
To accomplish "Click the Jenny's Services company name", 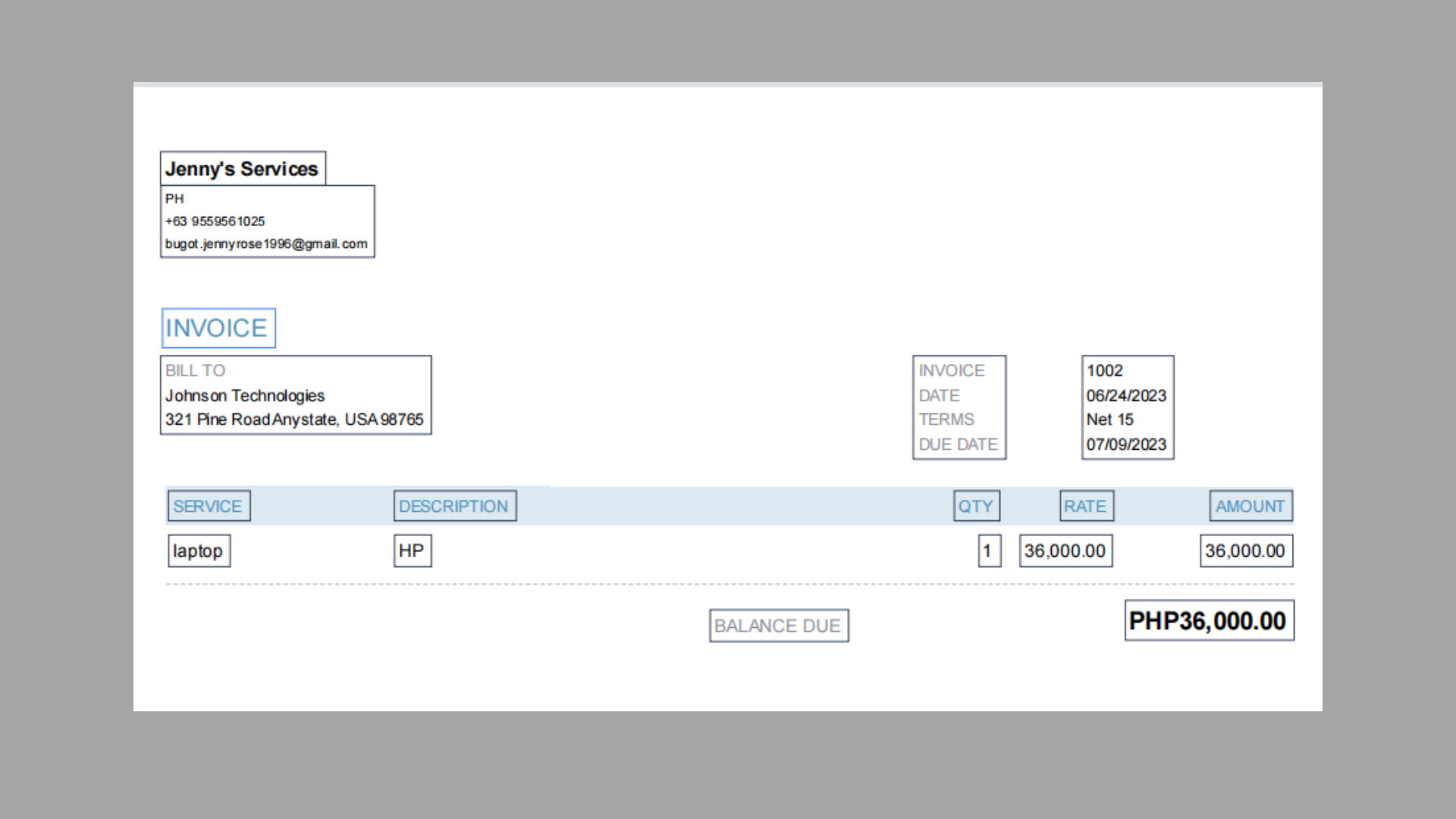I will coord(242,168).
